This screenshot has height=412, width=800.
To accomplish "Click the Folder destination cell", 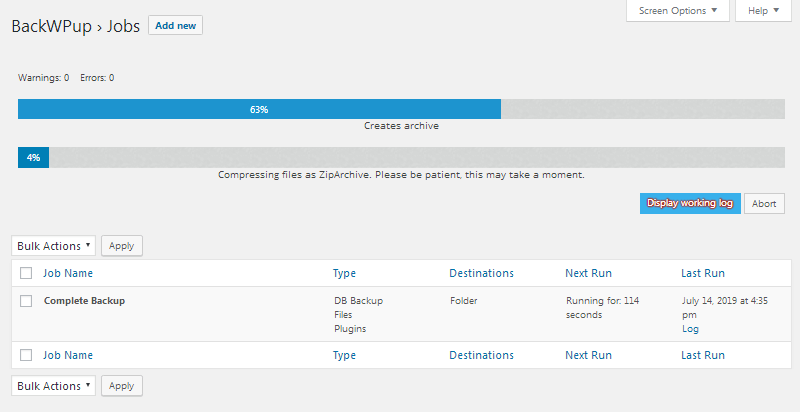I will tap(464, 301).
